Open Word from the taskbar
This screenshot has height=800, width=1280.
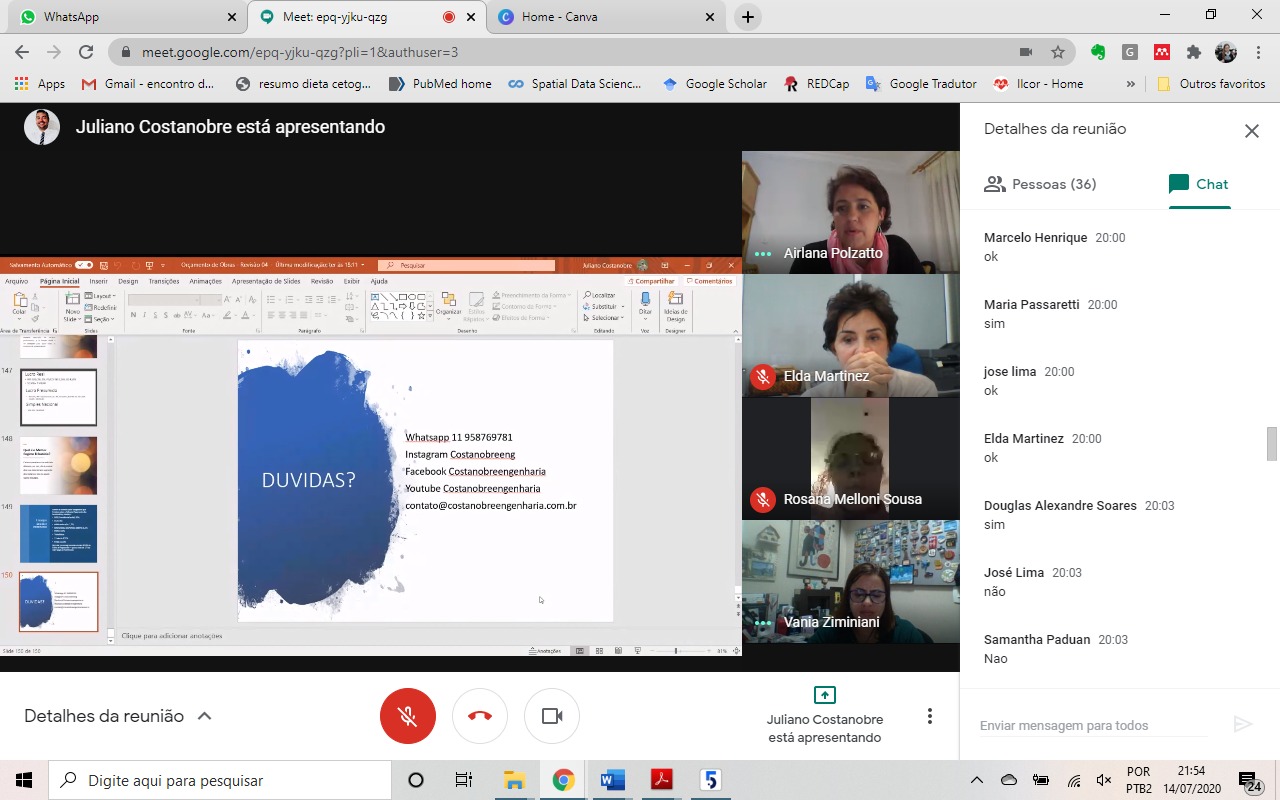[x=612, y=780]
